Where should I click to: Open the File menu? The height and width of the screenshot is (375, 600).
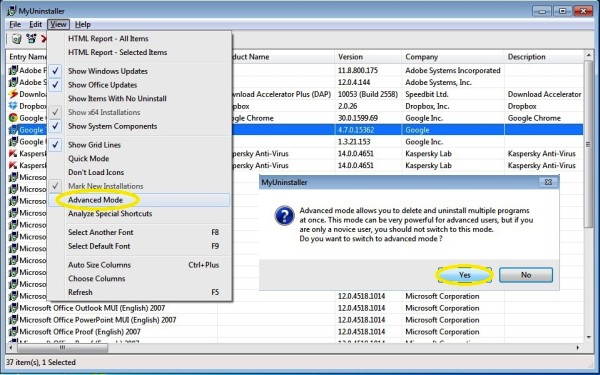coord(15,24)
